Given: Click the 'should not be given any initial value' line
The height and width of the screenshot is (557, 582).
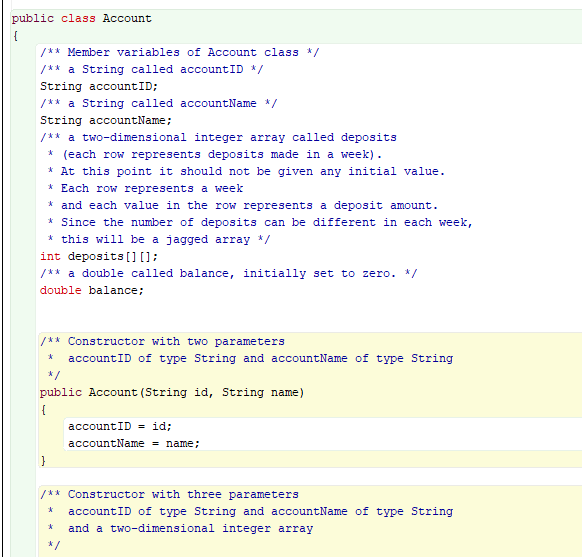Looking at the screenshot, I should click(x=246, y=171).
